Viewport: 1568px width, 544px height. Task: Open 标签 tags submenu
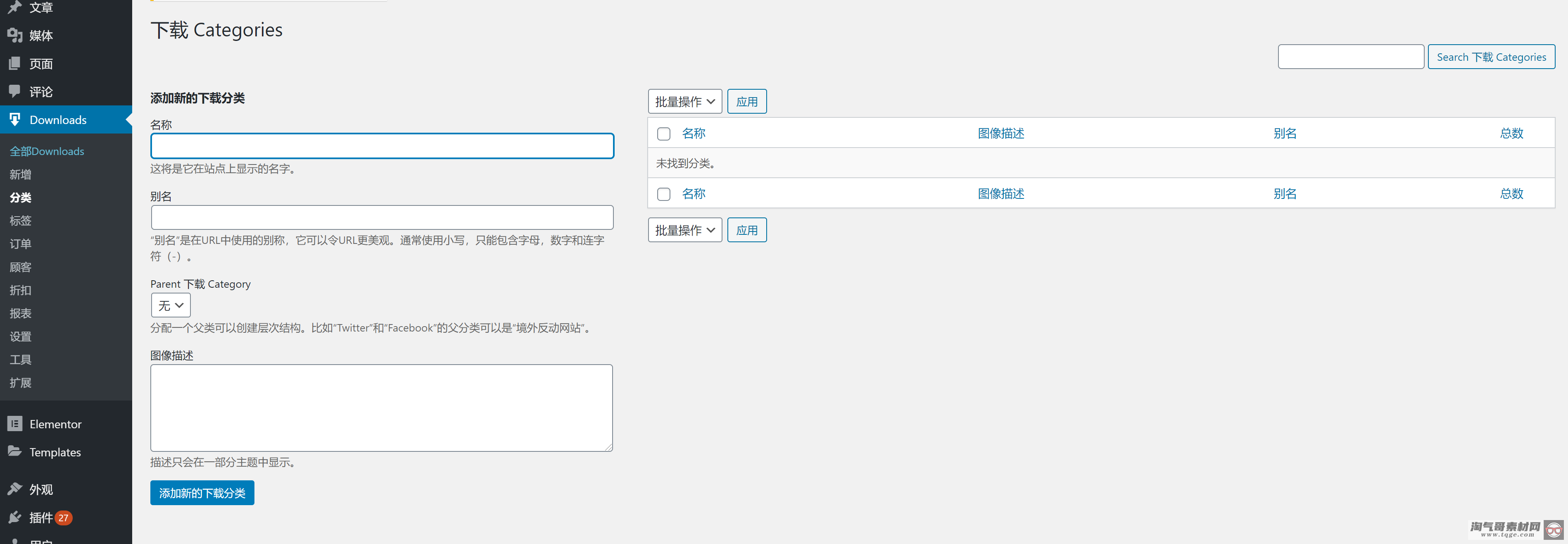(x=21, y=220)
